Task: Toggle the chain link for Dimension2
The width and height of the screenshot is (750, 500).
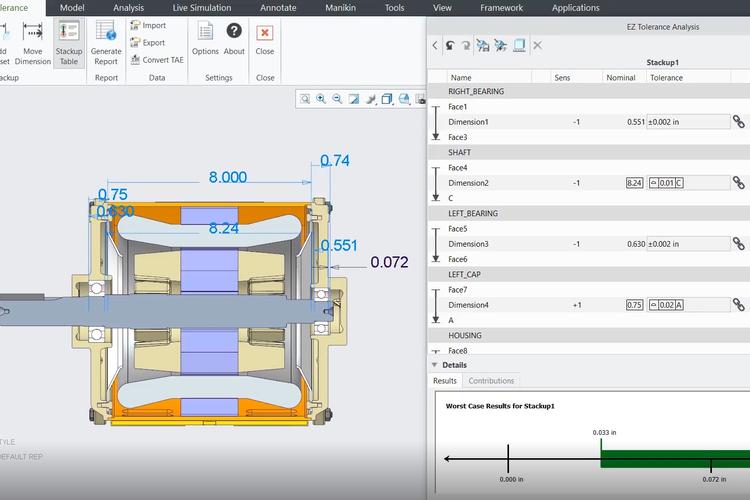Action: coord(739,183)
